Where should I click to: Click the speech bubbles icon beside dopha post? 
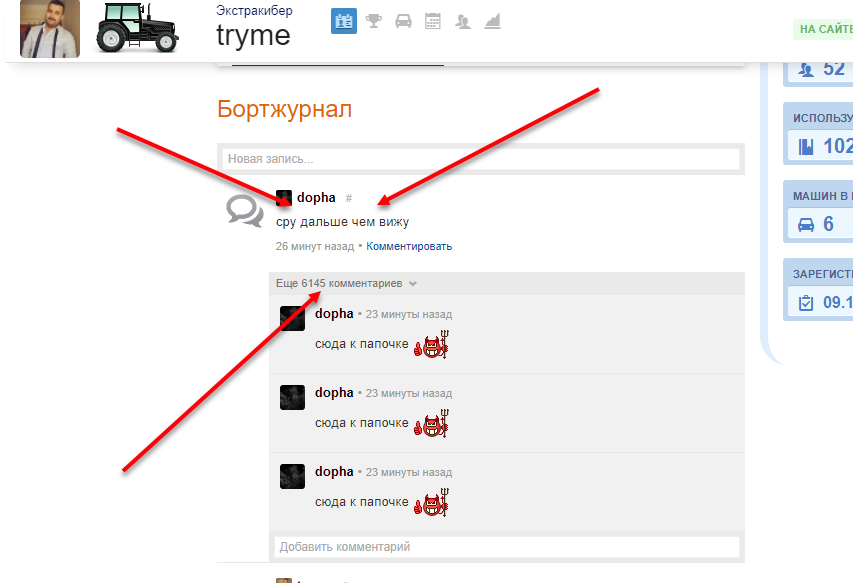pos(245,210)
